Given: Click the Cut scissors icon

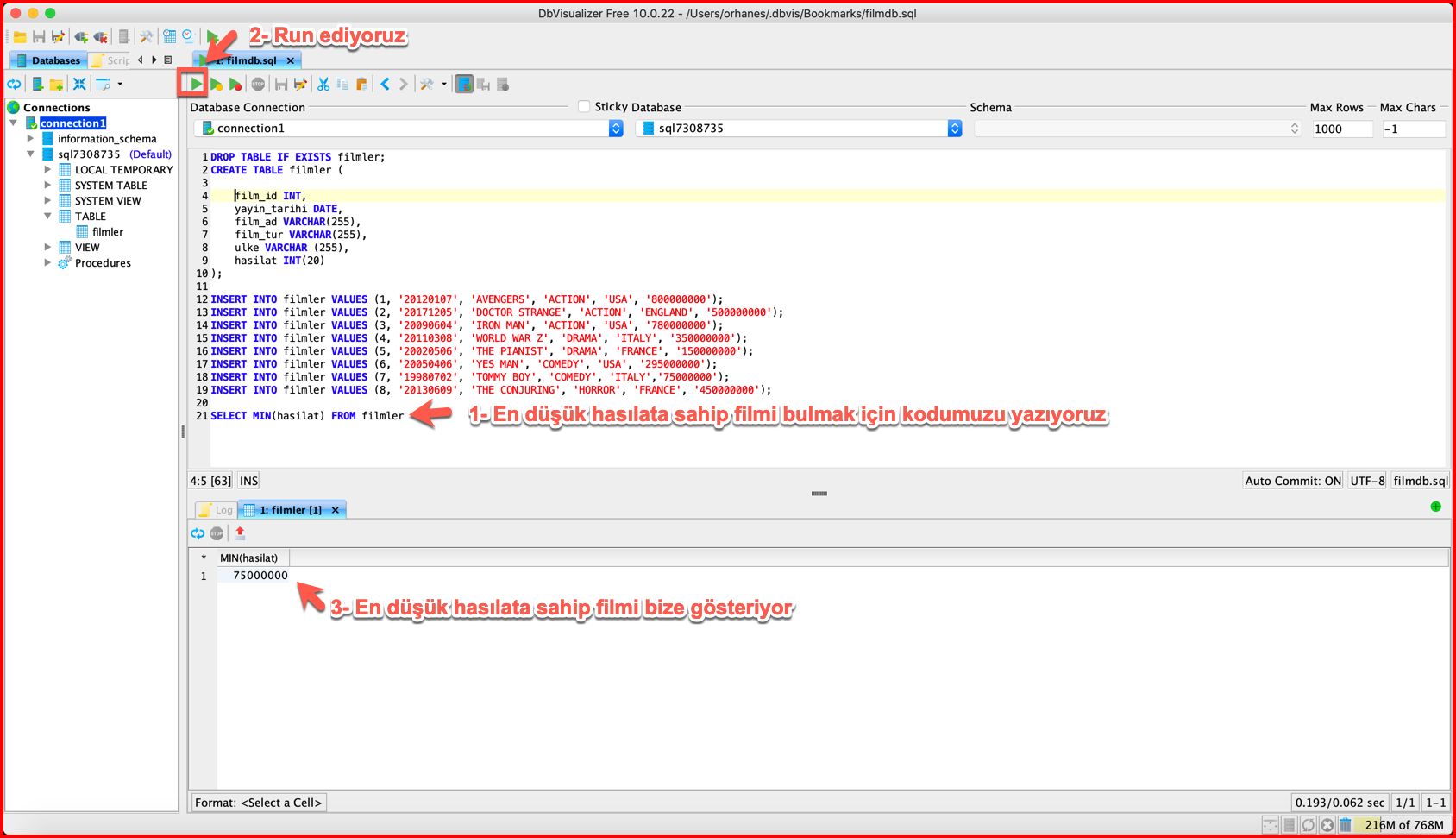Looking at the screenshot, I should click(323, 85).
